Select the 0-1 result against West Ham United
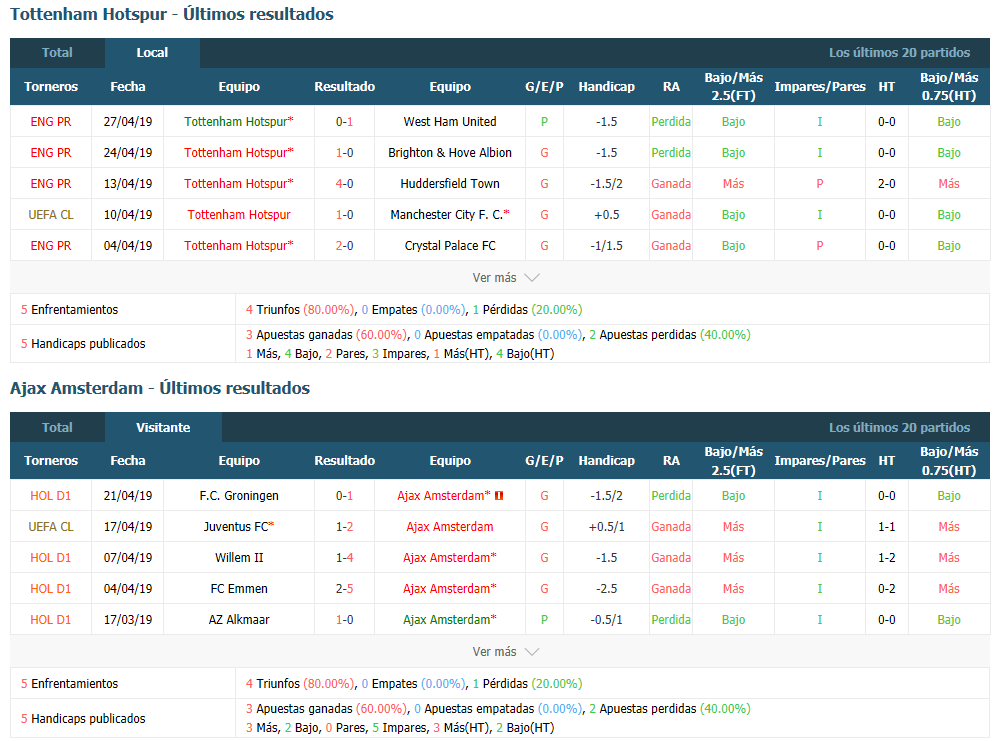The height and width of the screenshot is (742, 999). tap(345, 122)
